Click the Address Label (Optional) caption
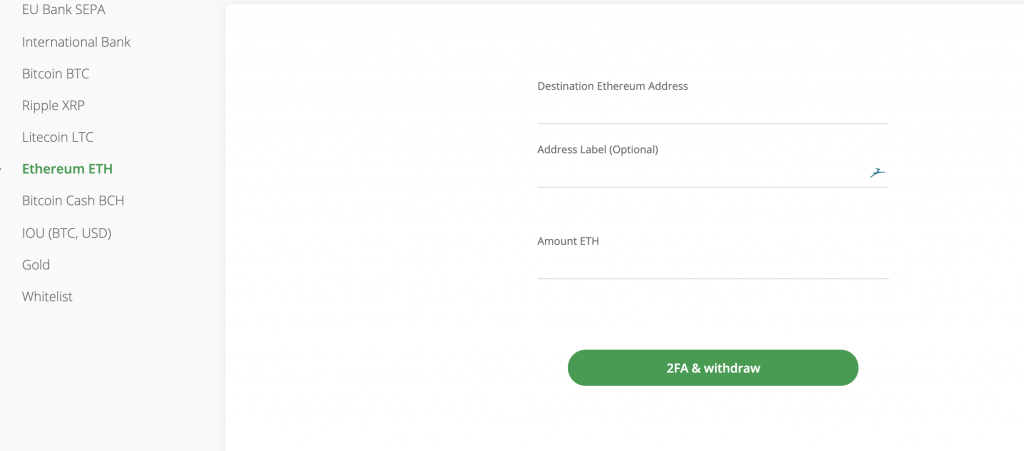This screenshot has width=1024, height=451. (x=598, y=149)
